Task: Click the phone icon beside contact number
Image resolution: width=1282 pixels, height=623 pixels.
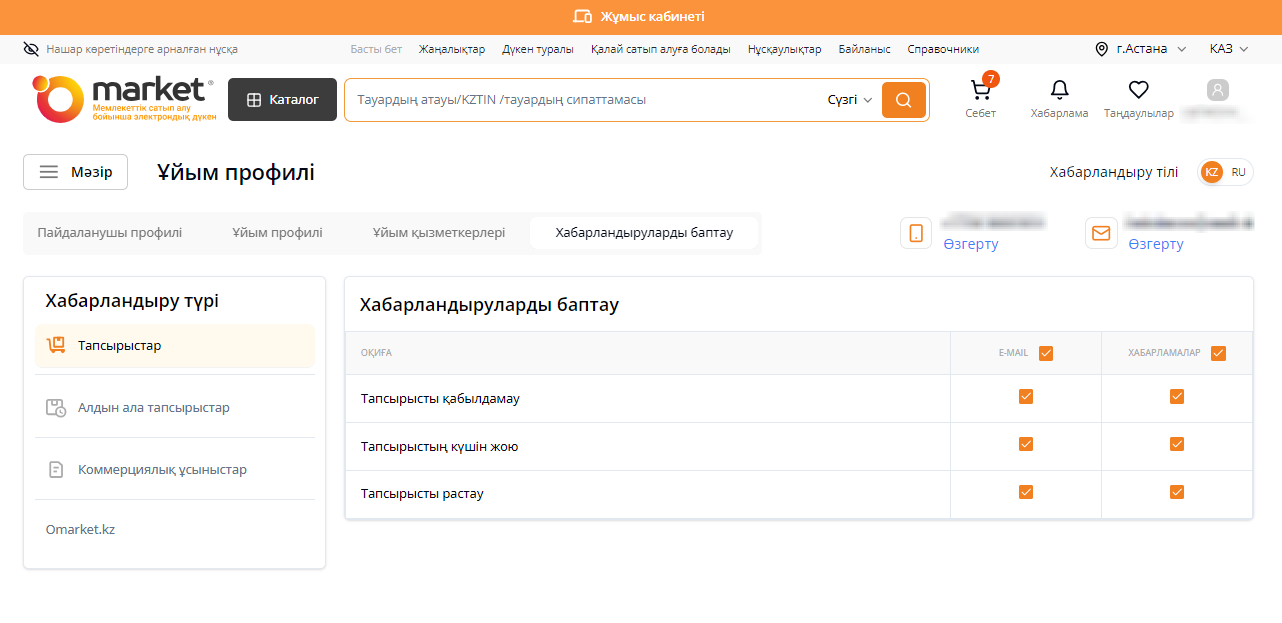Action: 916,233
